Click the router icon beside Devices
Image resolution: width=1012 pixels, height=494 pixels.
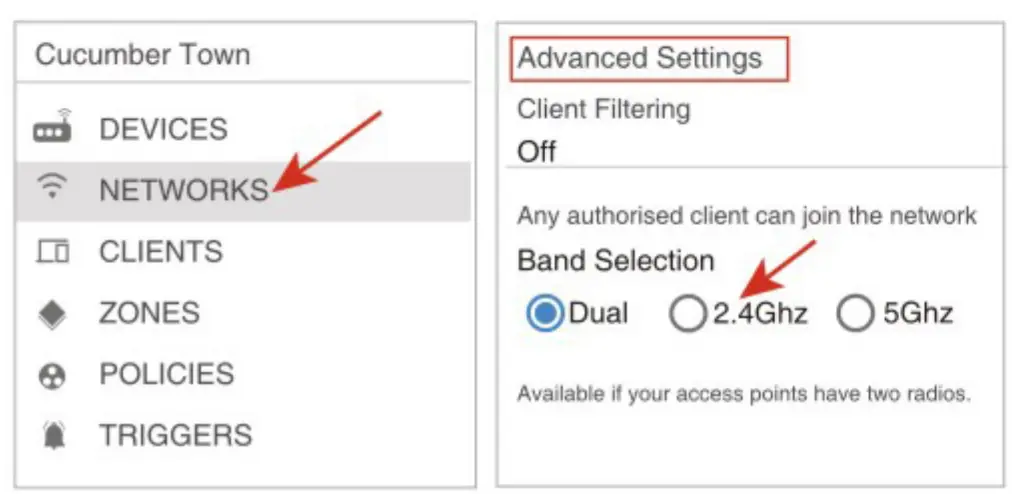click(53, 130)
